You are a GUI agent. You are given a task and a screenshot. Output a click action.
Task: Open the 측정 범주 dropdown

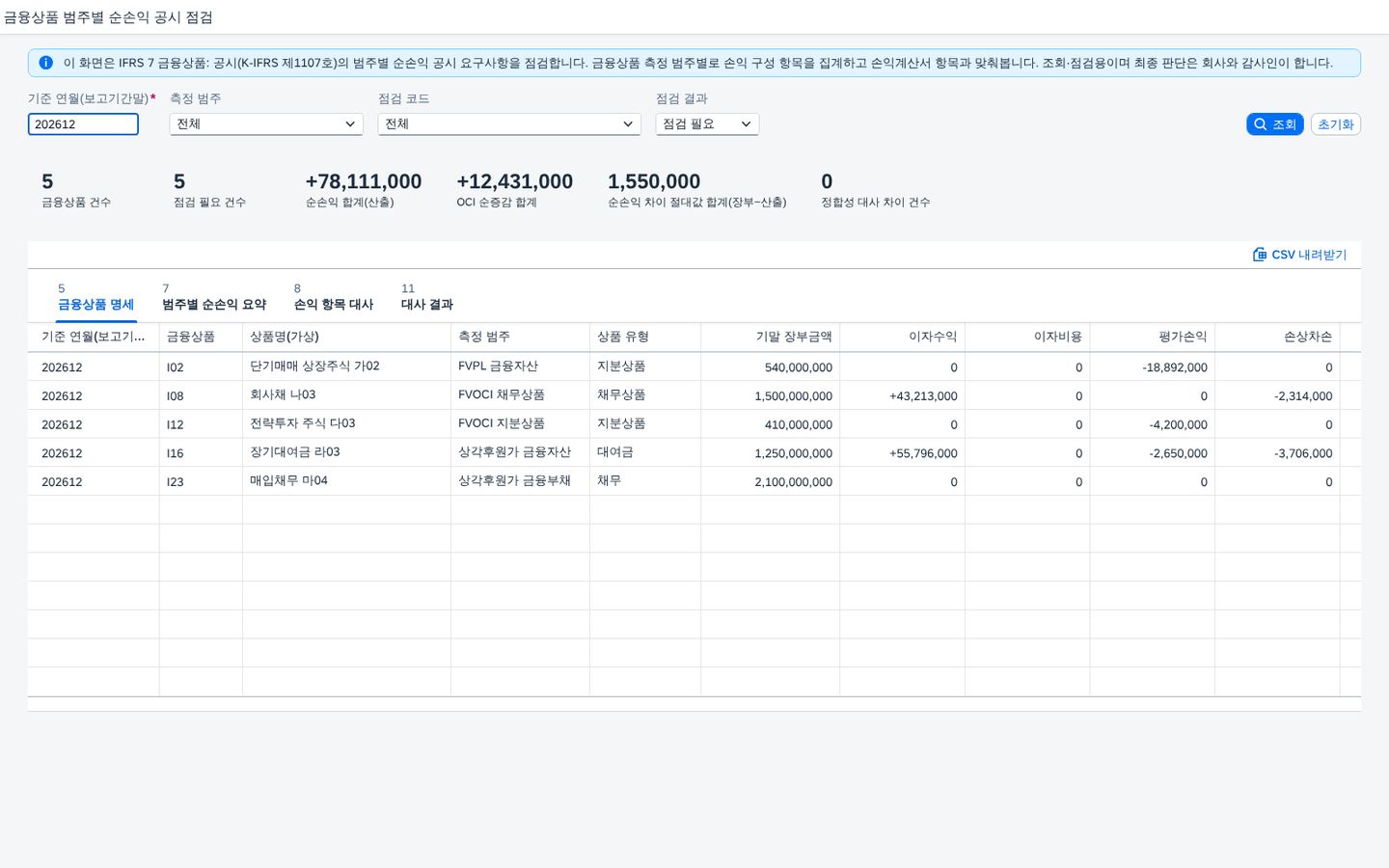[x=266, y=124]
